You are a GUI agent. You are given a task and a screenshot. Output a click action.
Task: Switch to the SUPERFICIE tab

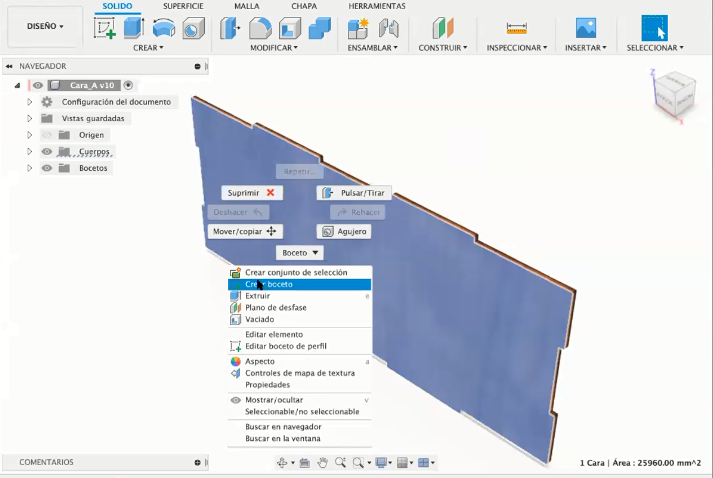coord(183,6)
